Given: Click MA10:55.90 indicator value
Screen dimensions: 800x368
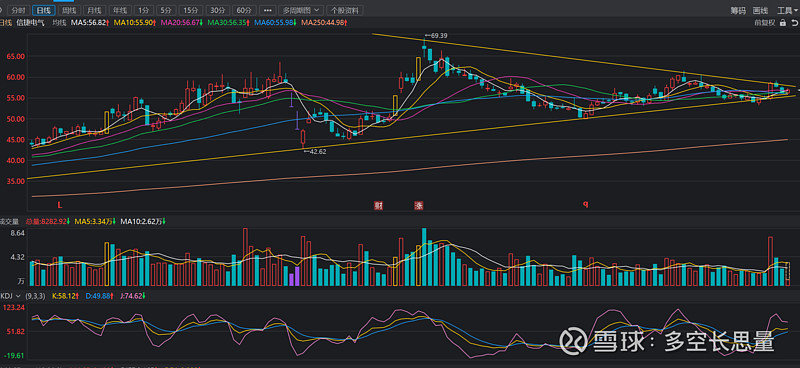Looking at the screenshot, I should 135,22.
